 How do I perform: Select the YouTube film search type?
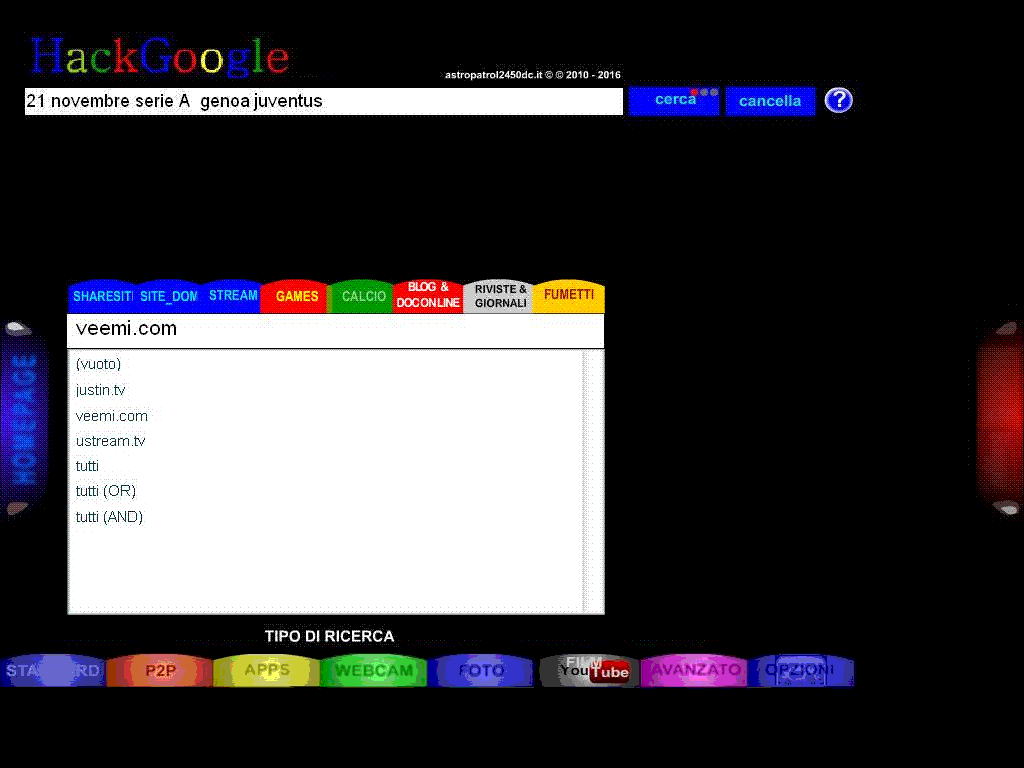tap(589, 670)
